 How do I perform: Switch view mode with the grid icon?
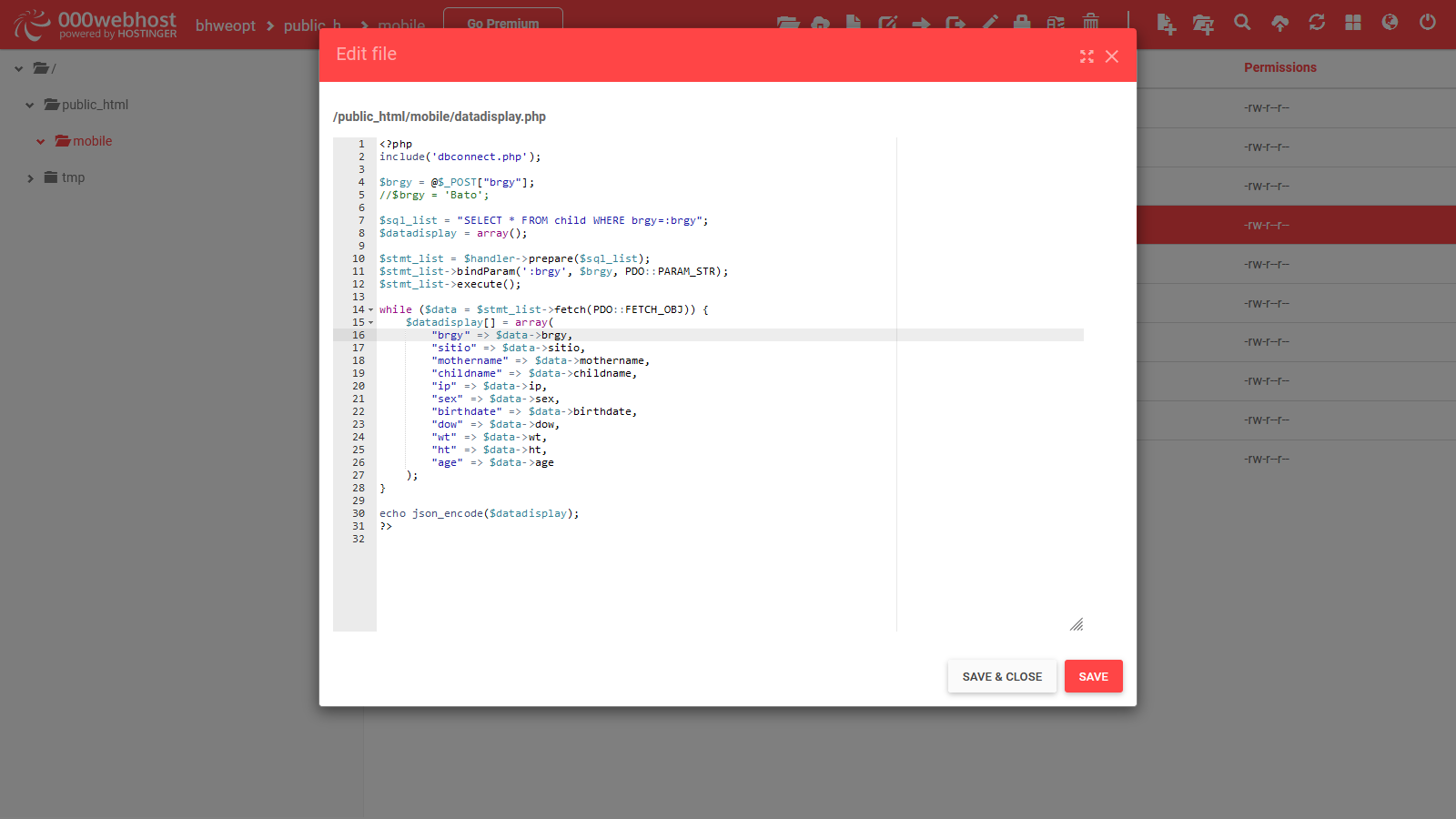click(1353, 23)
